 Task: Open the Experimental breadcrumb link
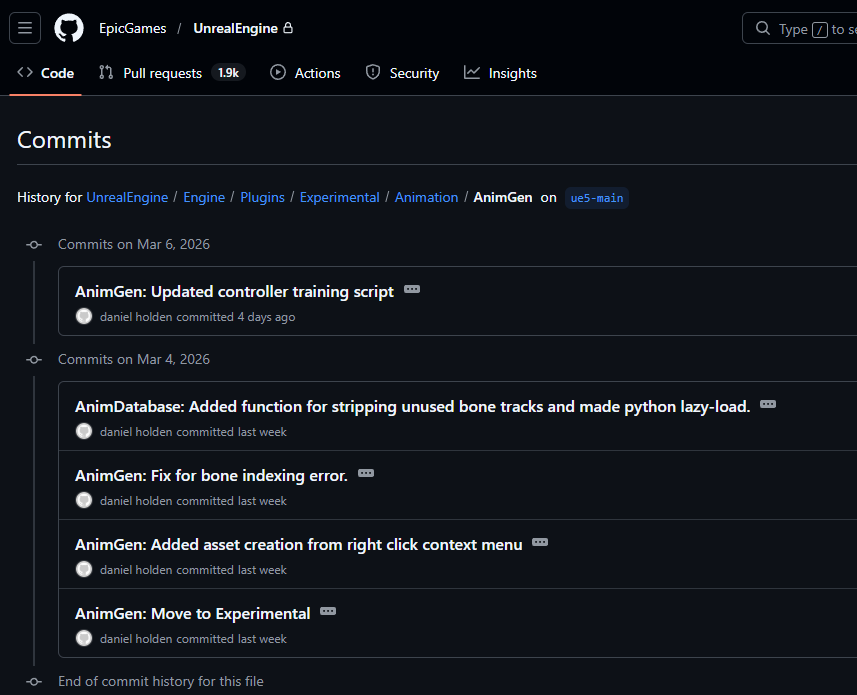(x=339, y=197)
